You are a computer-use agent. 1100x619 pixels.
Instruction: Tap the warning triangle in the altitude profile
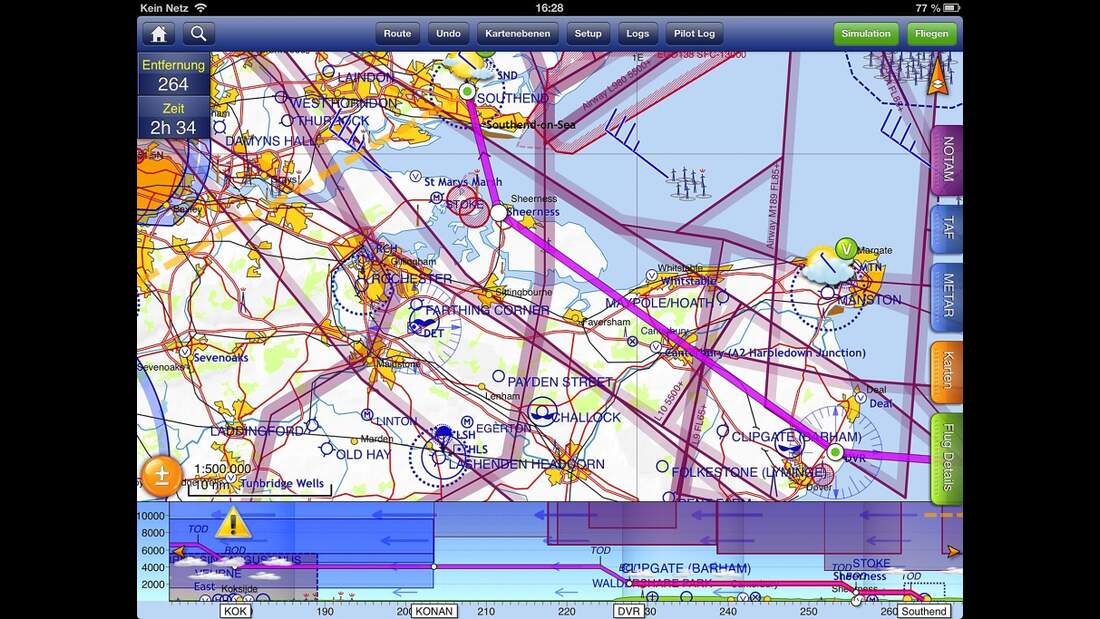click(x=236, y=522)
